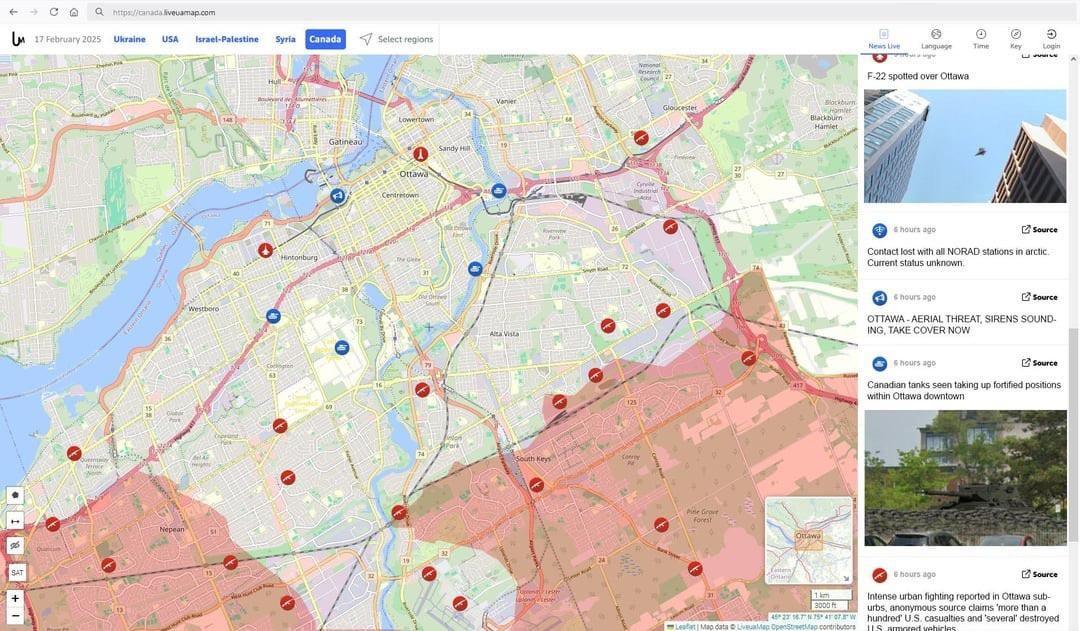This screenshot has height=631, width=1080.
Task: Open Source link for aerial threat sirens entry
Action: [1039, 297]
